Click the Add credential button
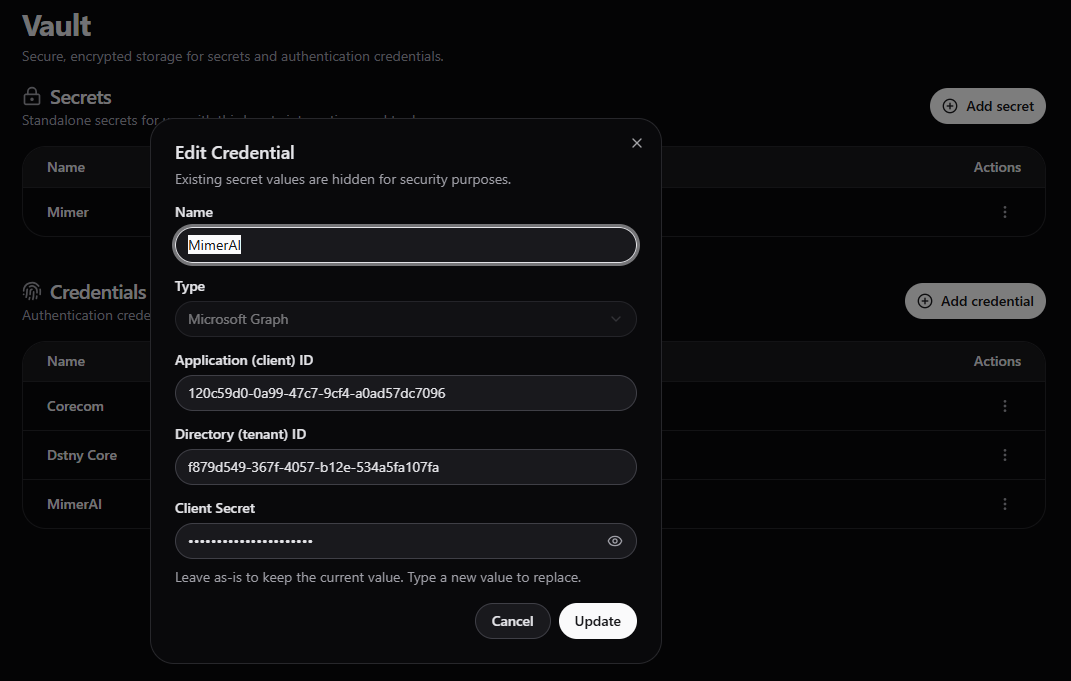 975,301
